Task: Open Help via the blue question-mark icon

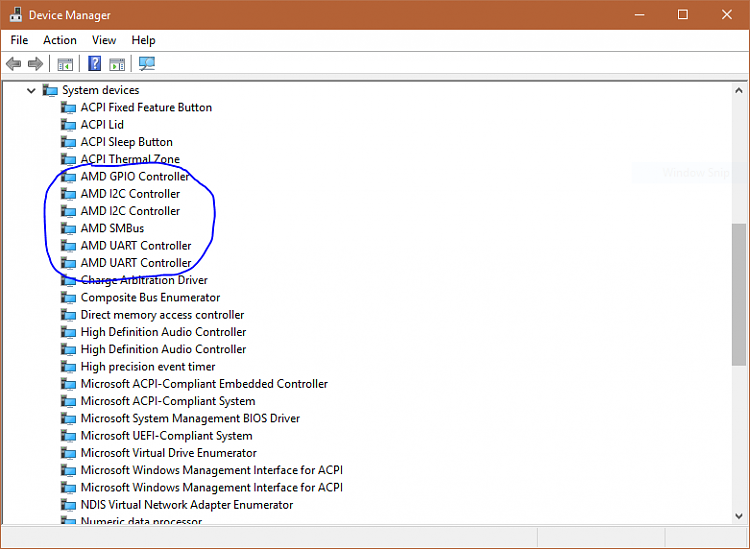Action: pos(95,63)
